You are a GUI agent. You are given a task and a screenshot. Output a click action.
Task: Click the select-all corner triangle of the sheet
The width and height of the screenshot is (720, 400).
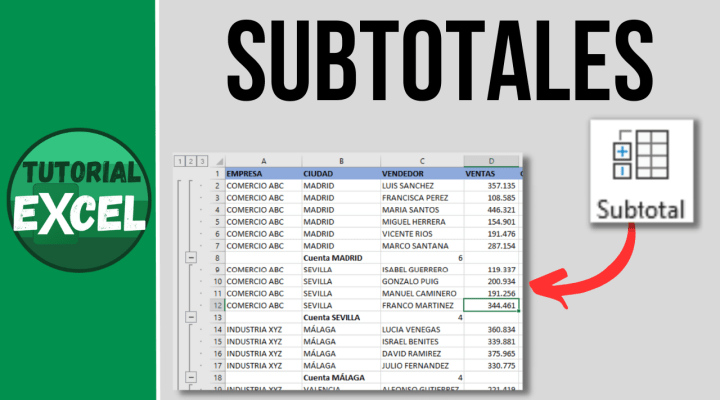click(x=219, y=161)
